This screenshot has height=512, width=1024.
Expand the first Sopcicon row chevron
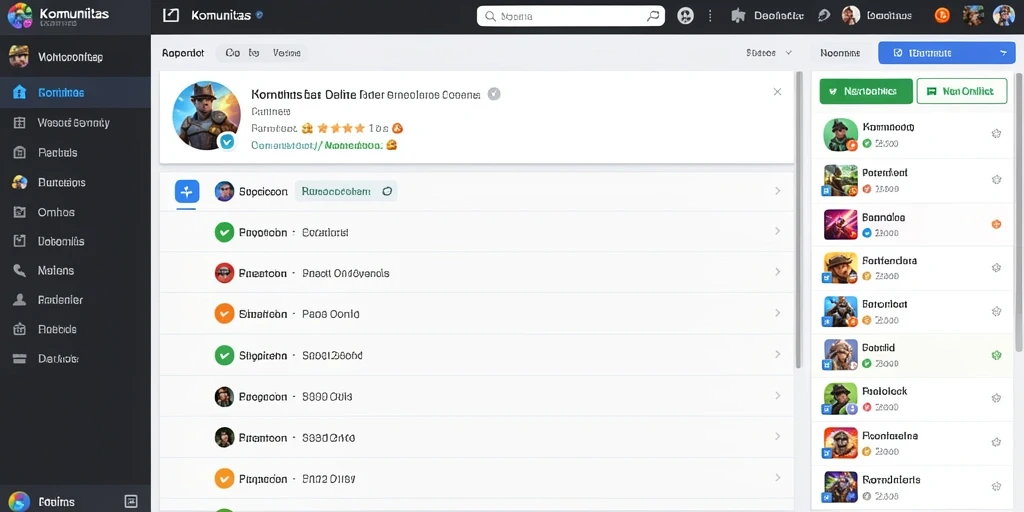(x=778, y=191)
